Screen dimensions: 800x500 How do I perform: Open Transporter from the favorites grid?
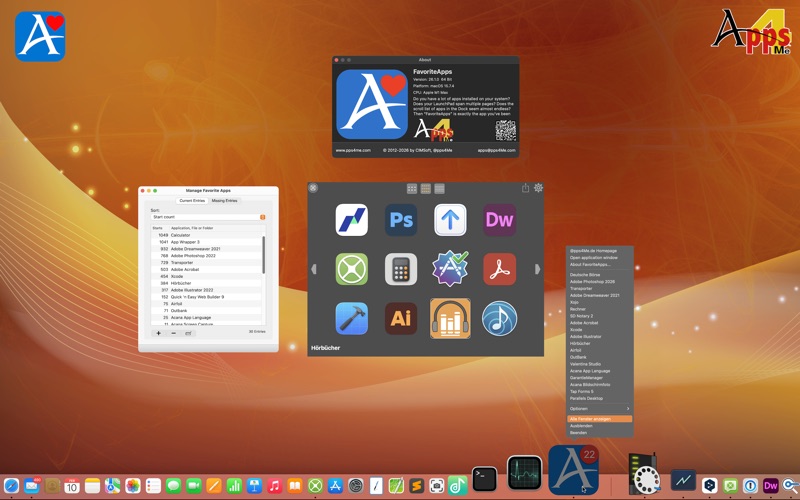click(450, 220)
